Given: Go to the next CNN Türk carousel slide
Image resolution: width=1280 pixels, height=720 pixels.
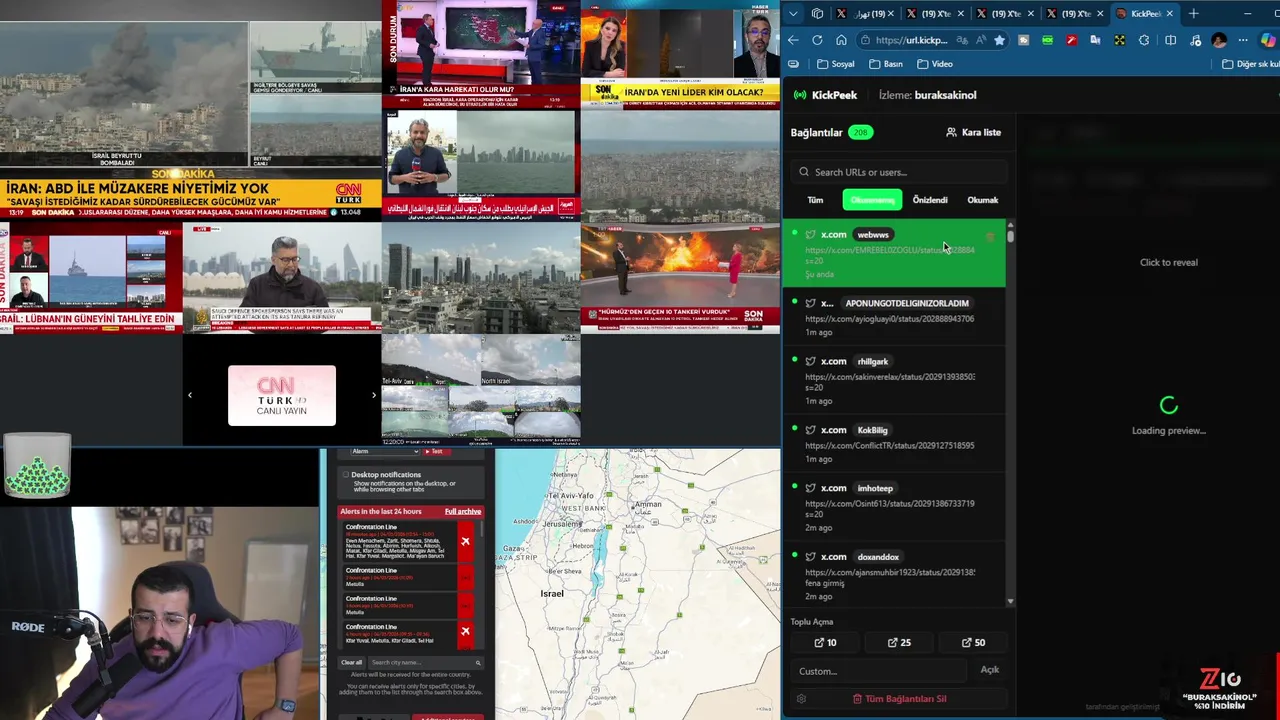Looking at the screenshot, I should click(374, 395).
